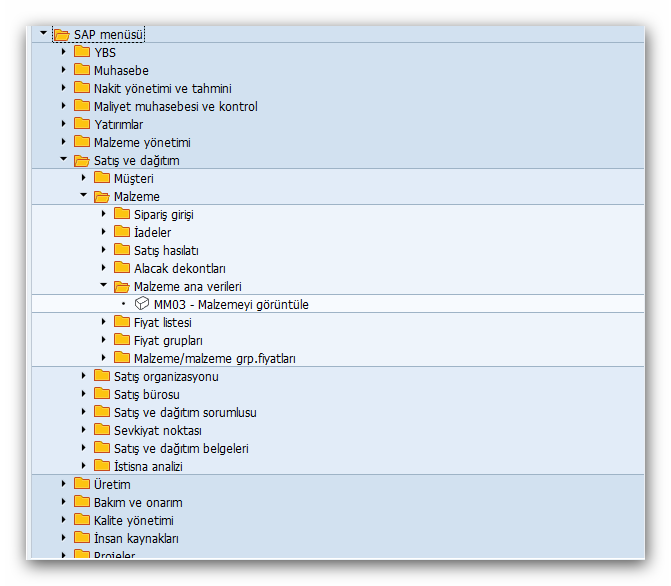Collapse the Malzeme ana verileri node

tap(104, 285)
